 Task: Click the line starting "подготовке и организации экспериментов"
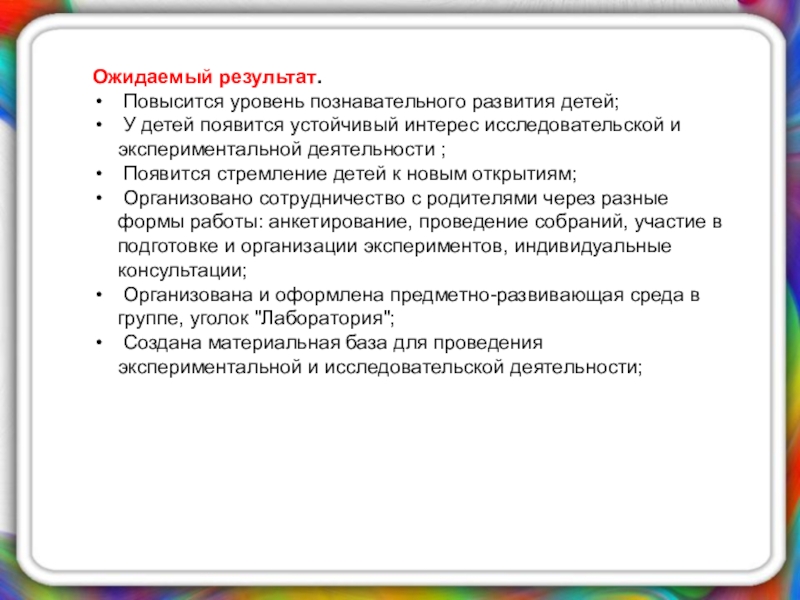click(x=395, y=246)
